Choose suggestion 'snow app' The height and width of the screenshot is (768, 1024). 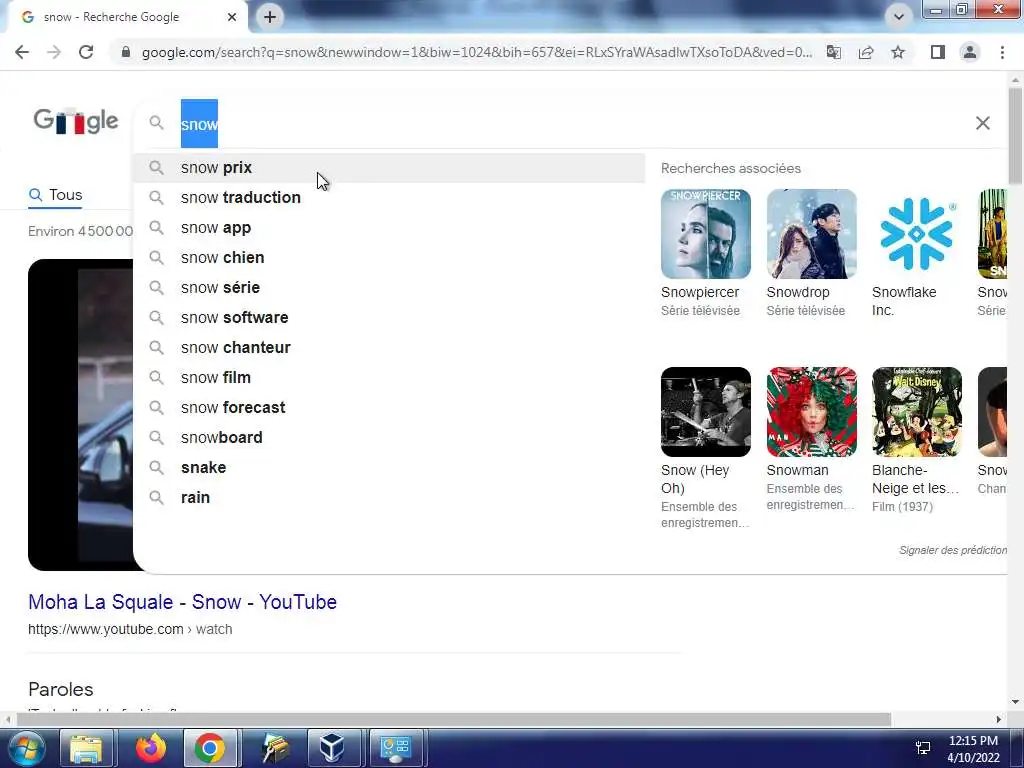pos(389,227)
